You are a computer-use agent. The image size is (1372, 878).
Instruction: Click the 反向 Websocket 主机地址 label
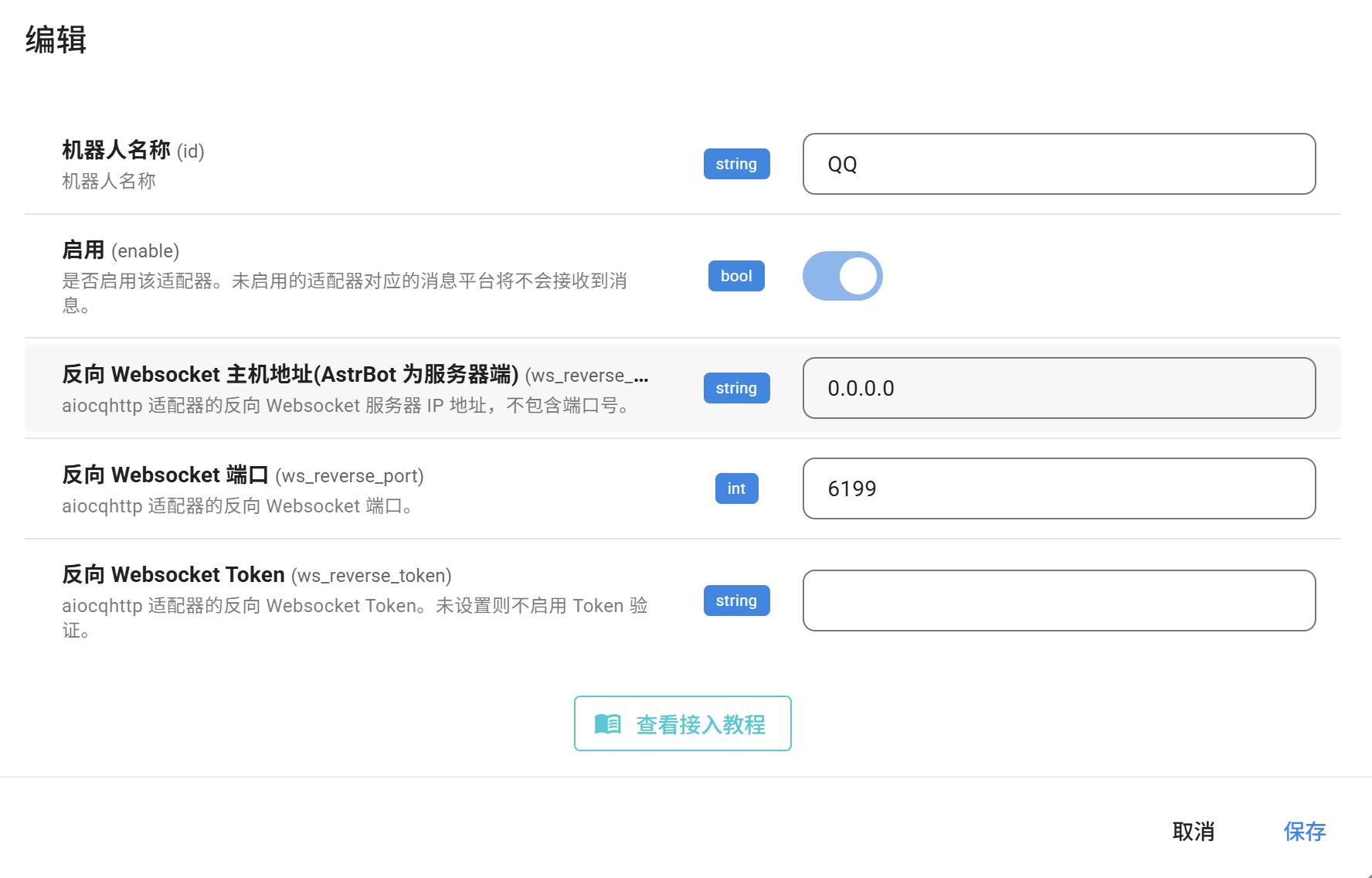[290, 375]
